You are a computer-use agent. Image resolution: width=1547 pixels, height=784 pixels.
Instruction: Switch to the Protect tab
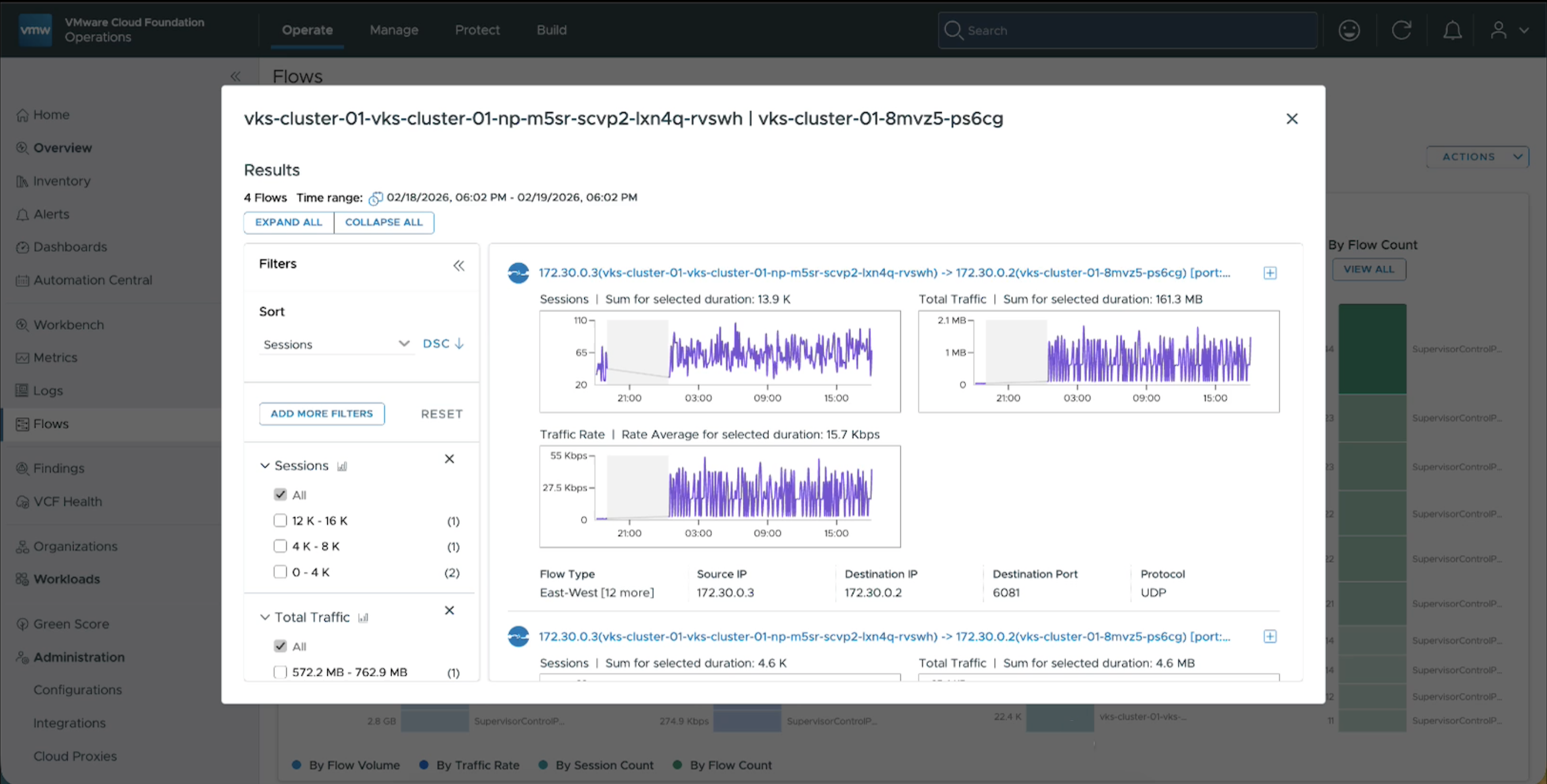(477, 30)
